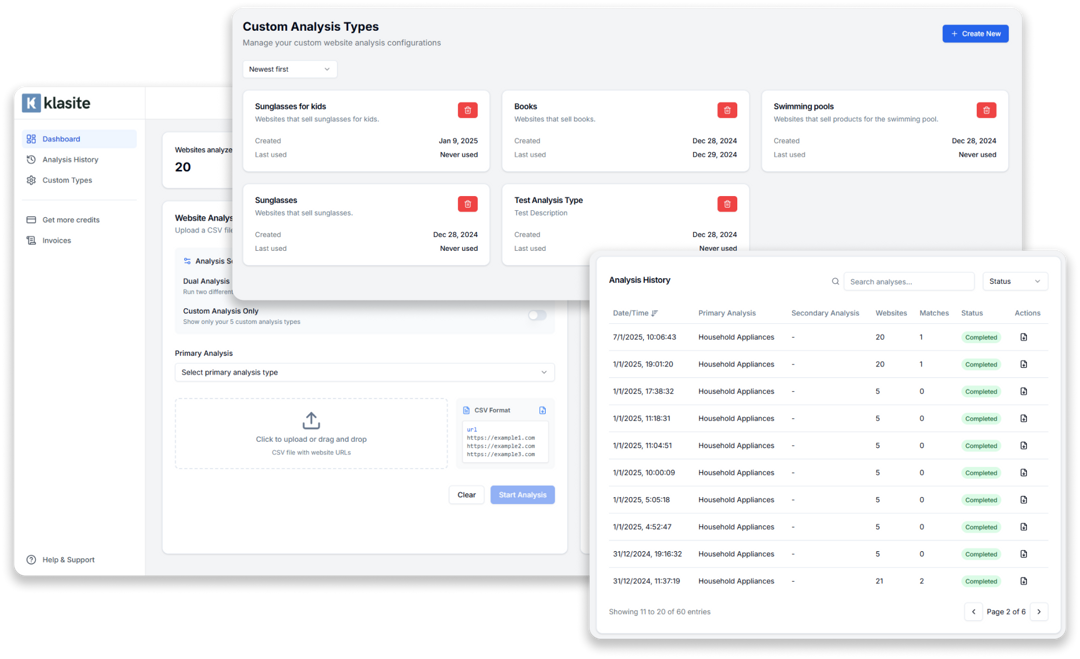This screenshot has width=1080, height=659.
Task: Open Help & Support link
Action: pyautogui.click(x=68, y=560)
